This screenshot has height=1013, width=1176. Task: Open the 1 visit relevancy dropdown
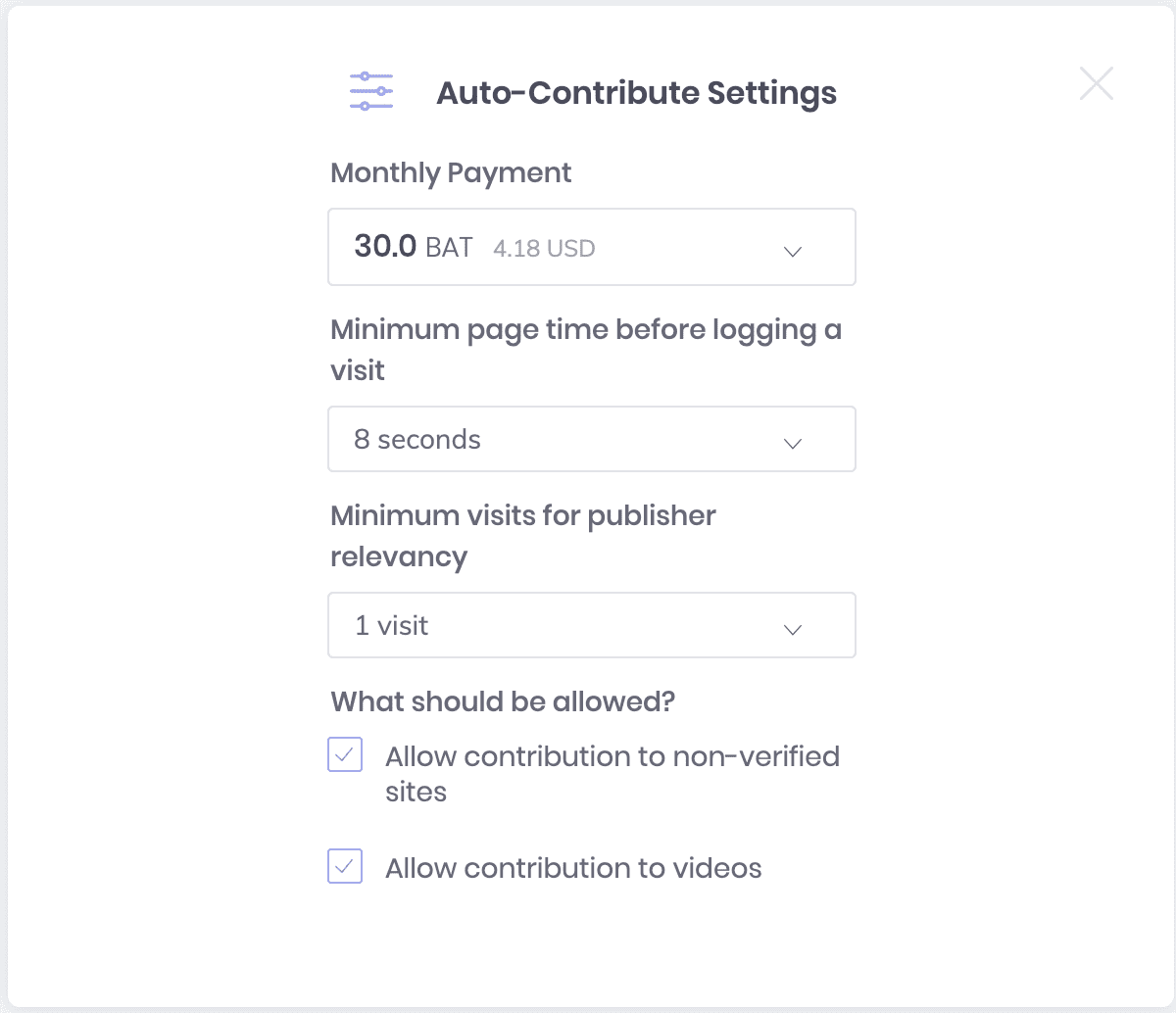[592, 625]
